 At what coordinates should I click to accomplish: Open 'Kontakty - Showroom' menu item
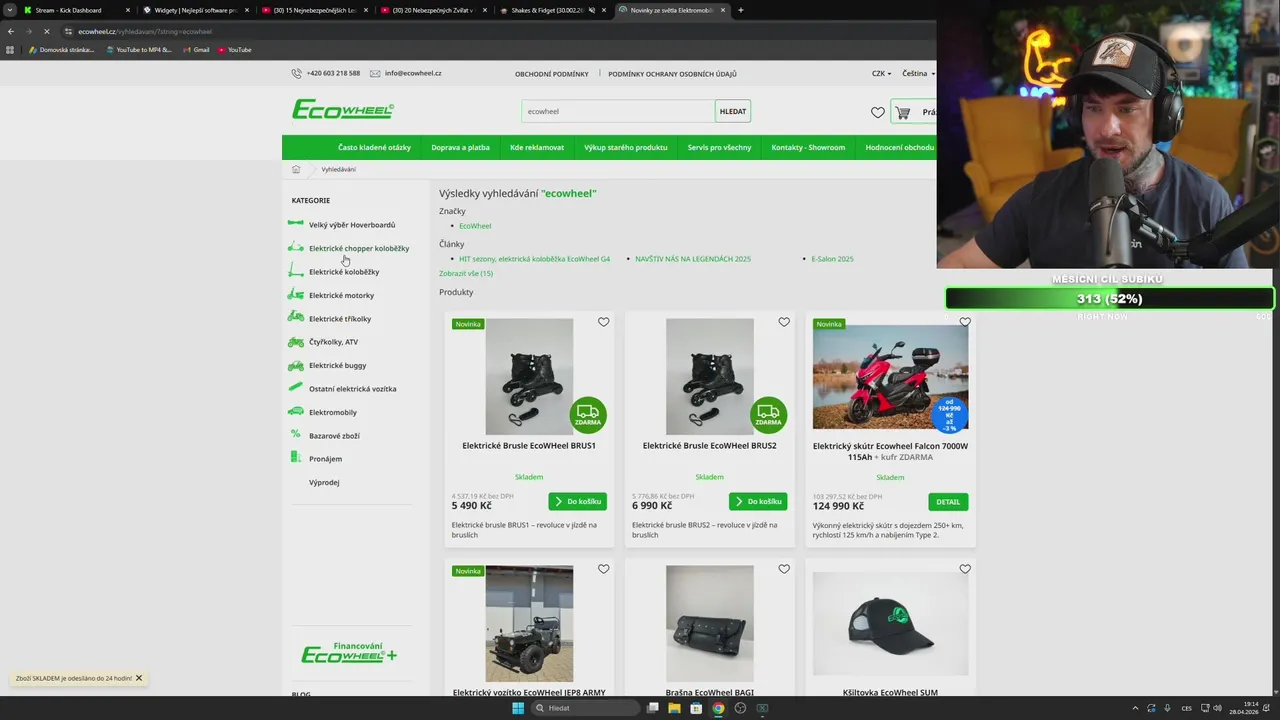click(808, 147)
